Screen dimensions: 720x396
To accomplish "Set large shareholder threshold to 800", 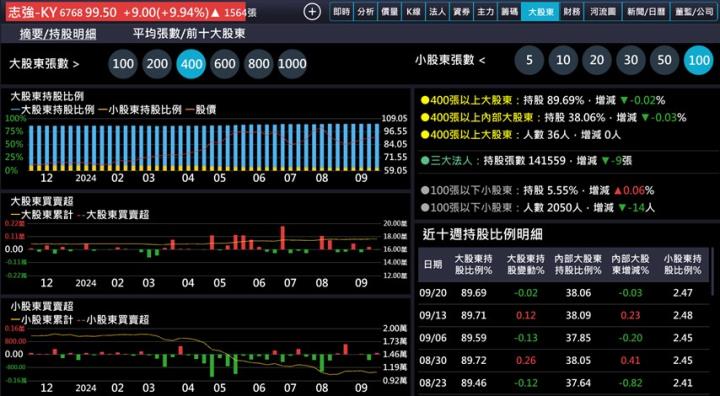I will coord(259,63).
